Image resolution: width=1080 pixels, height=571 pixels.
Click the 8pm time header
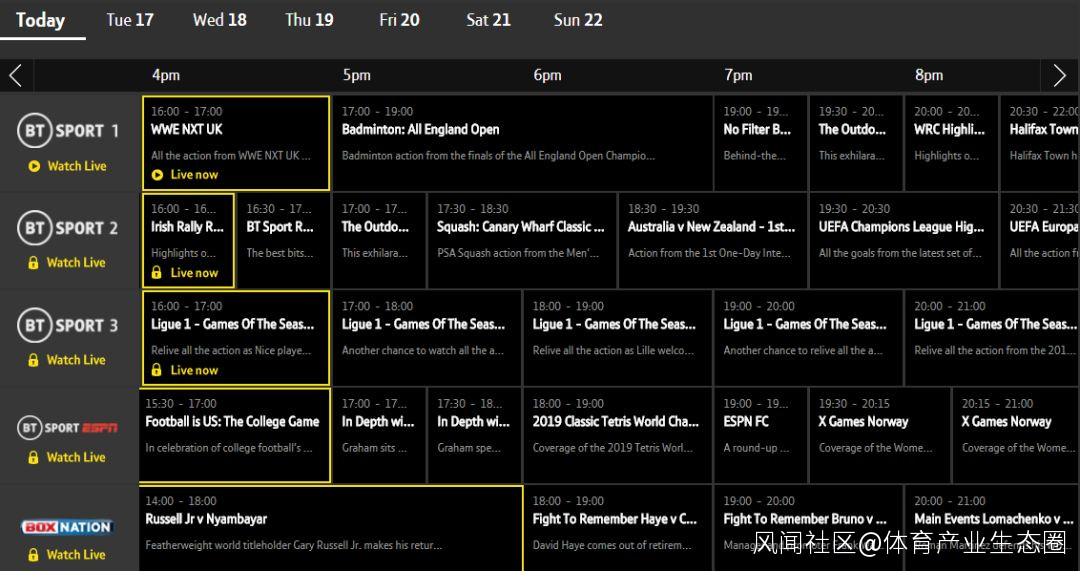(929, 75)
